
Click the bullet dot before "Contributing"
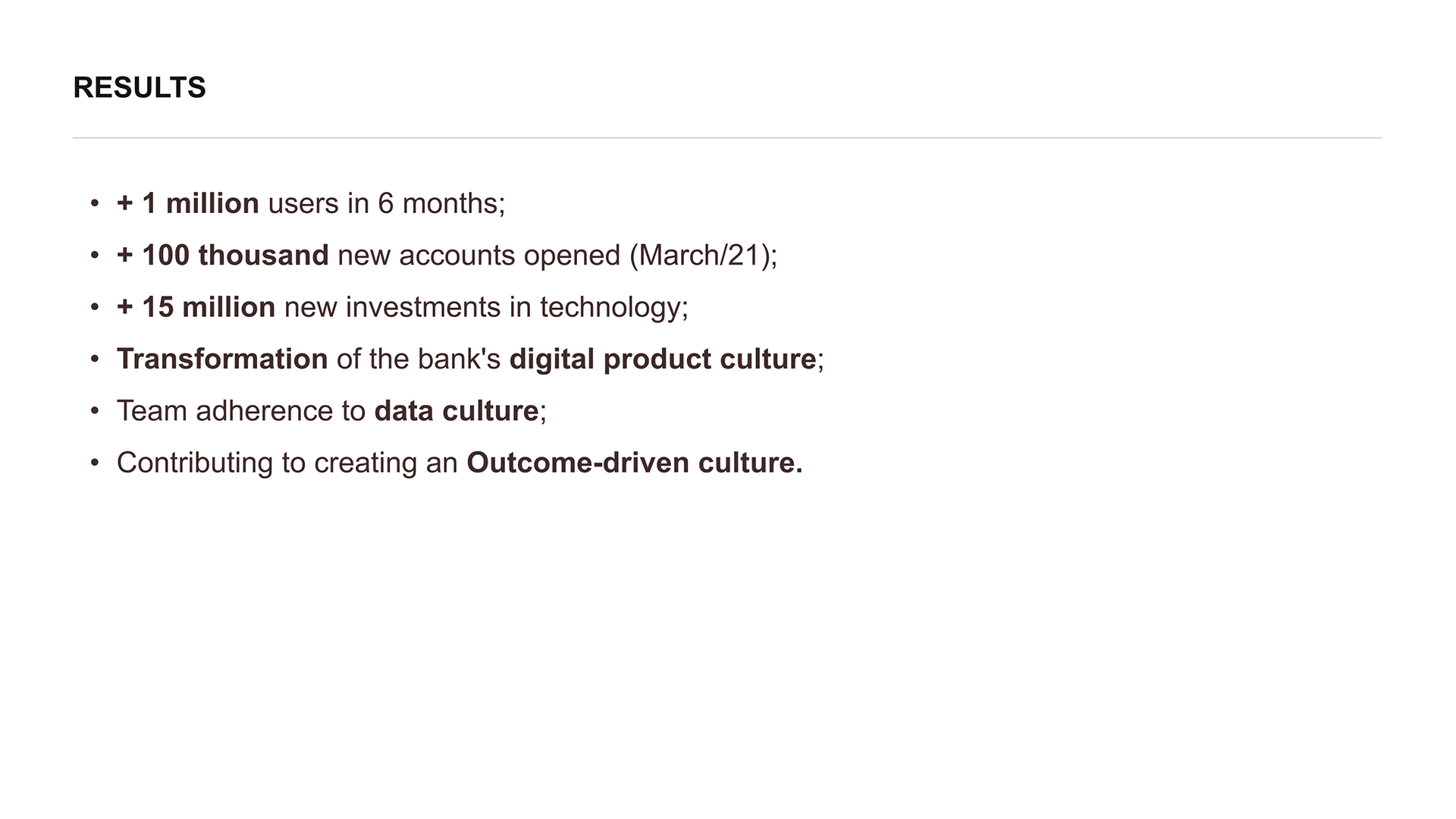coord(95,463)
